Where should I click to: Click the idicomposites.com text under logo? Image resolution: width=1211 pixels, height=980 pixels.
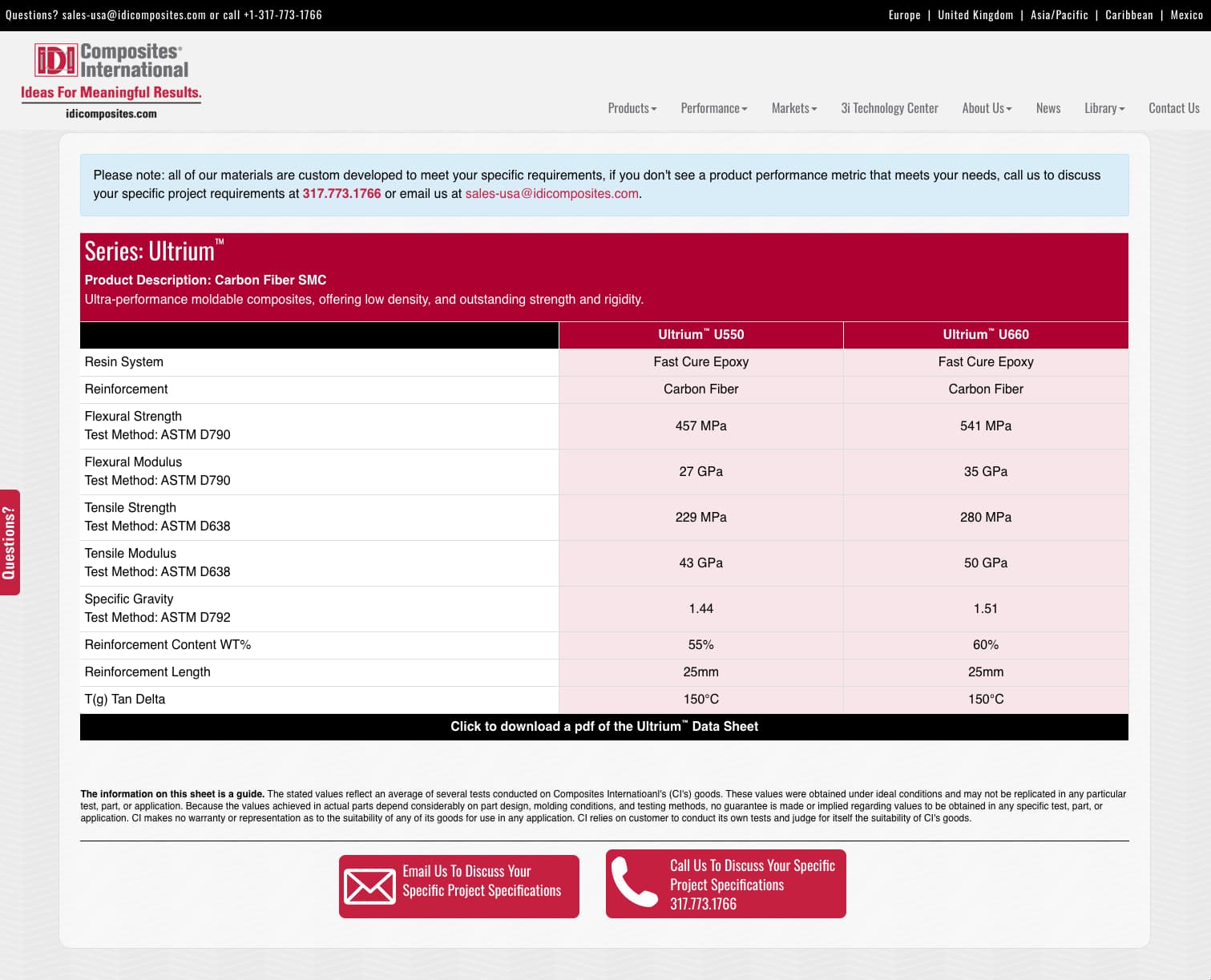pos(111,114)
